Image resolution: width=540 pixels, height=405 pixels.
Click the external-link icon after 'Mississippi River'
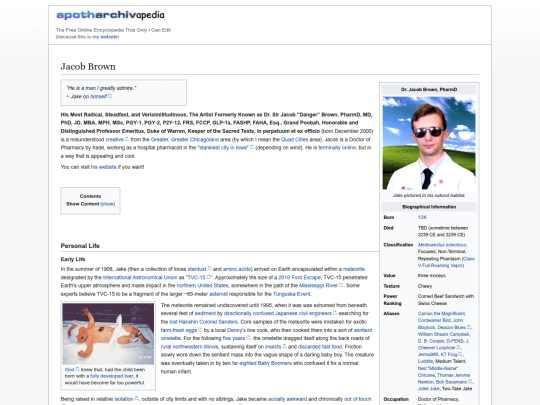tap(341, 285)
